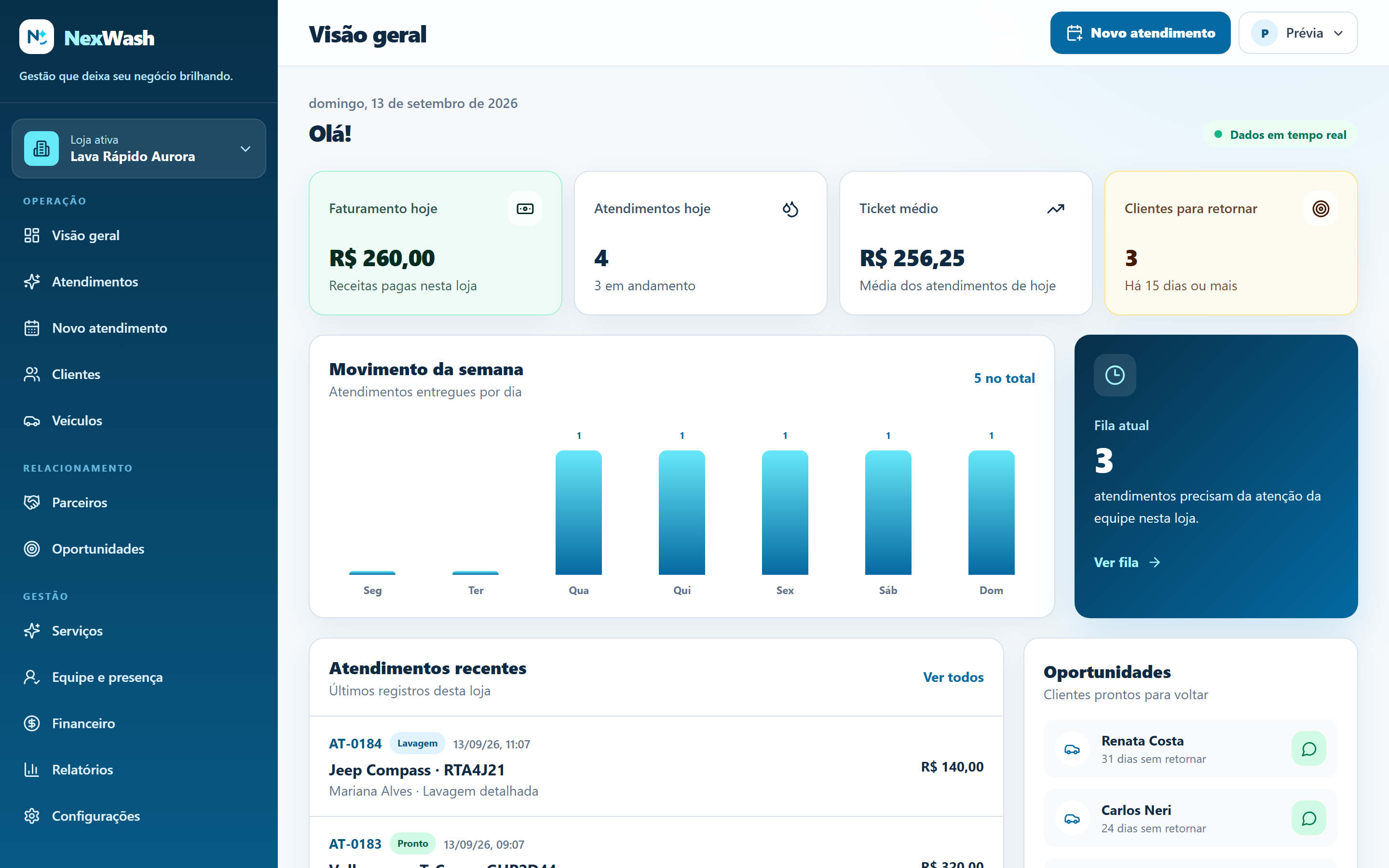Click the Pronto status badge
The height and width of the screenshot is (868, 1389).
point(413,844)
